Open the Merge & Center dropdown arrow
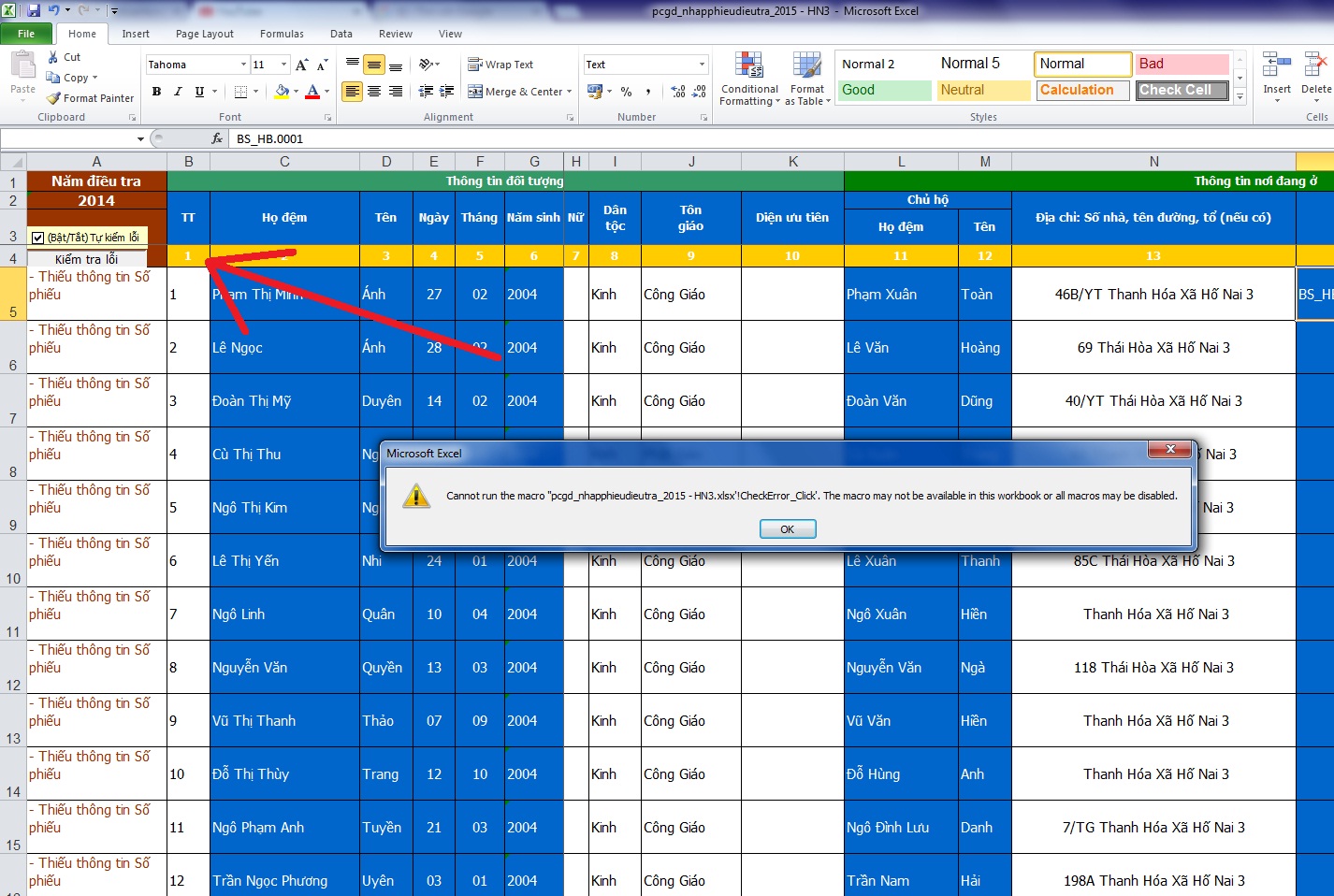 (571, 92)
